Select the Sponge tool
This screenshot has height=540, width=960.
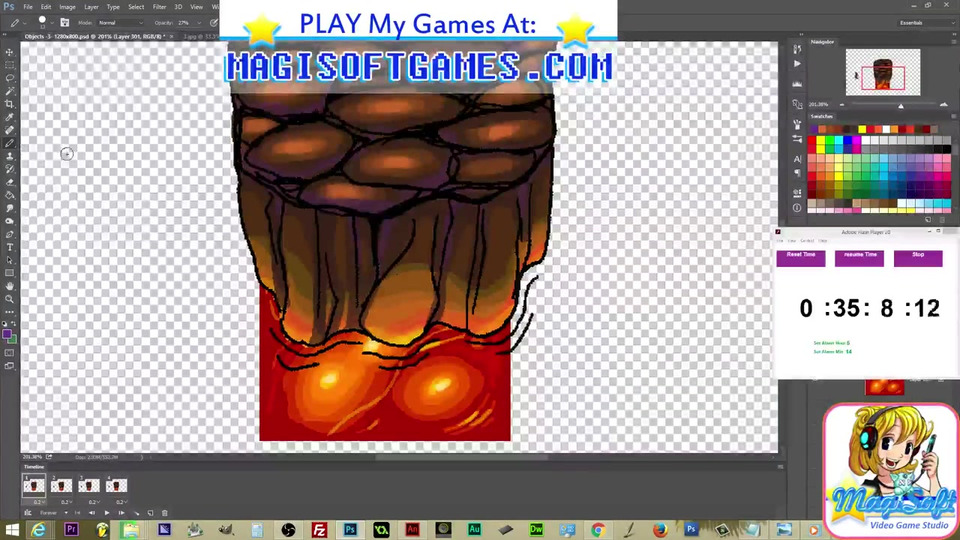pos(9,222)
